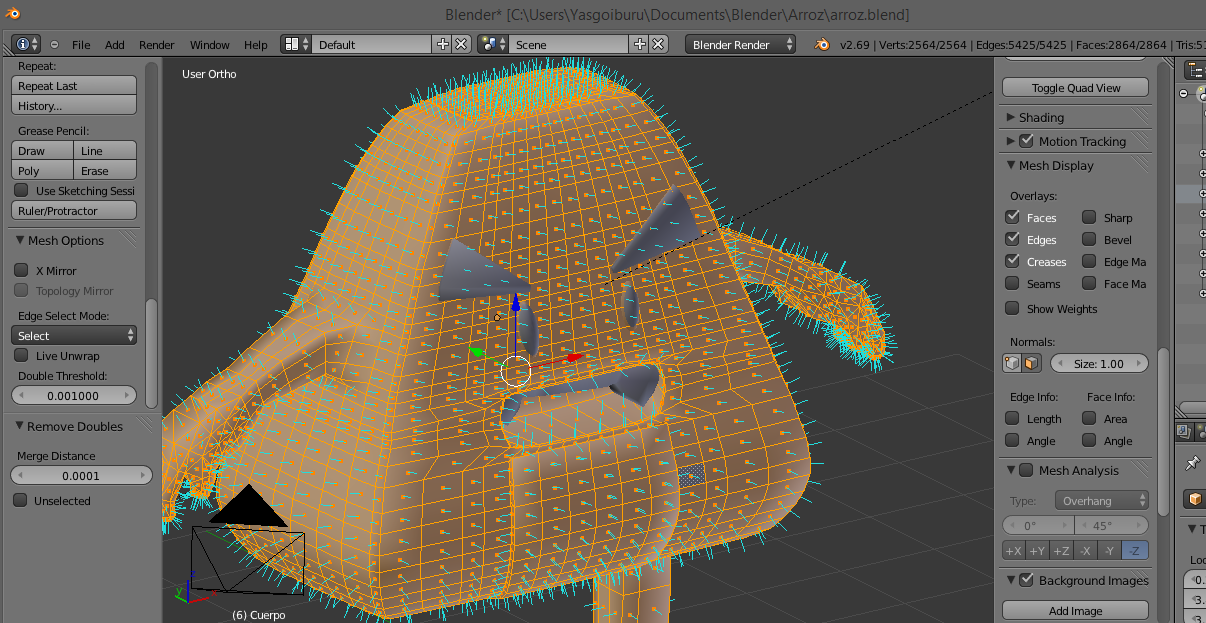Screen dimensions: 1206x623
Task: Enable the X Mirror checkbox
Action: 21,270
